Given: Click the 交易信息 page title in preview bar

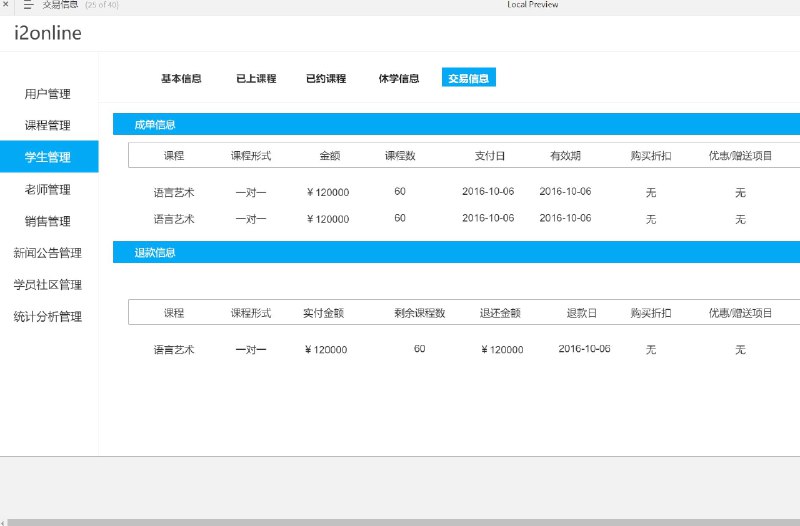Looking at the screenshot, I should [60, 5].
